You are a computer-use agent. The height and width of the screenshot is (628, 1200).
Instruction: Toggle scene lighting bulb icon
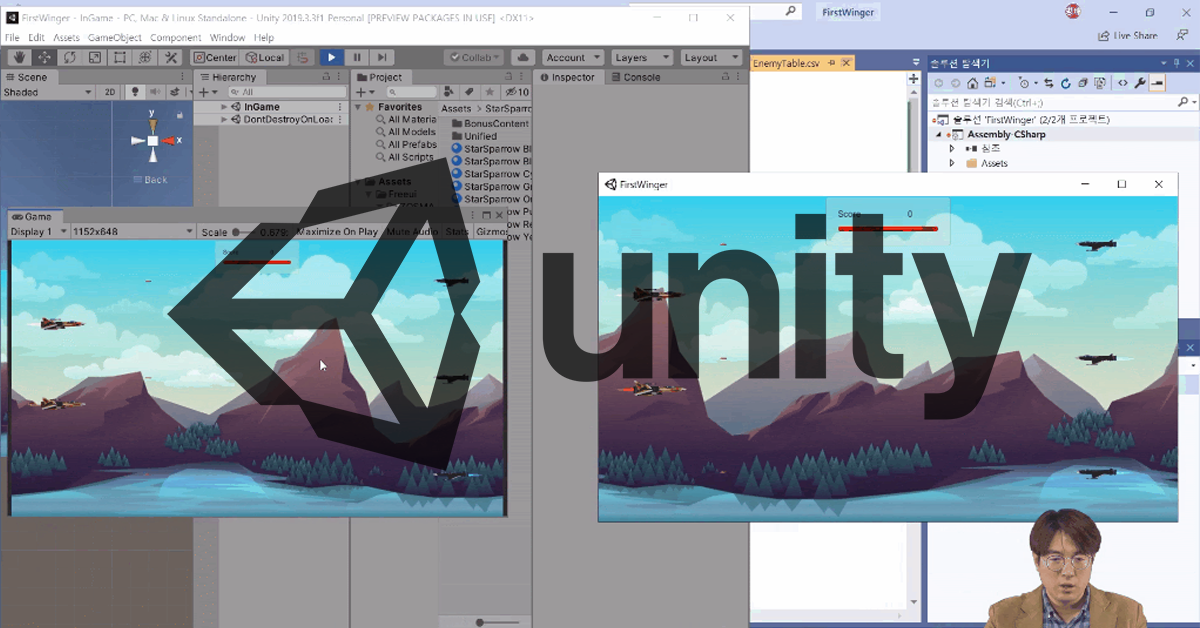coord(136,92)
